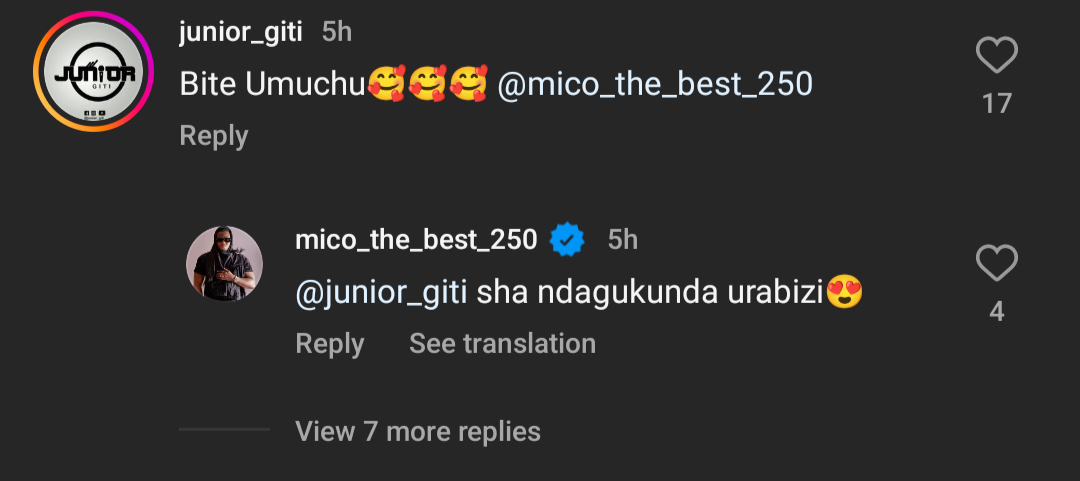
Task: Click the "Bite Umuchu" comment text
Action: pyautogui.click(x=272, y=85)
